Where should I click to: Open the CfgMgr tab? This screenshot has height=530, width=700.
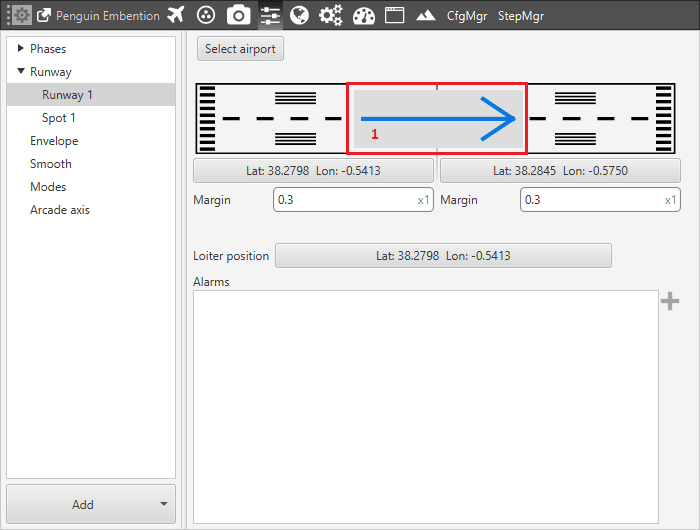click(x=467, y=16)
